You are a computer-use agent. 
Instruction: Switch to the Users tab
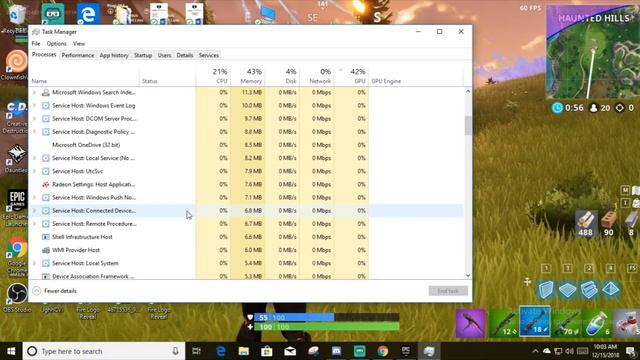(x=164, y=55)
